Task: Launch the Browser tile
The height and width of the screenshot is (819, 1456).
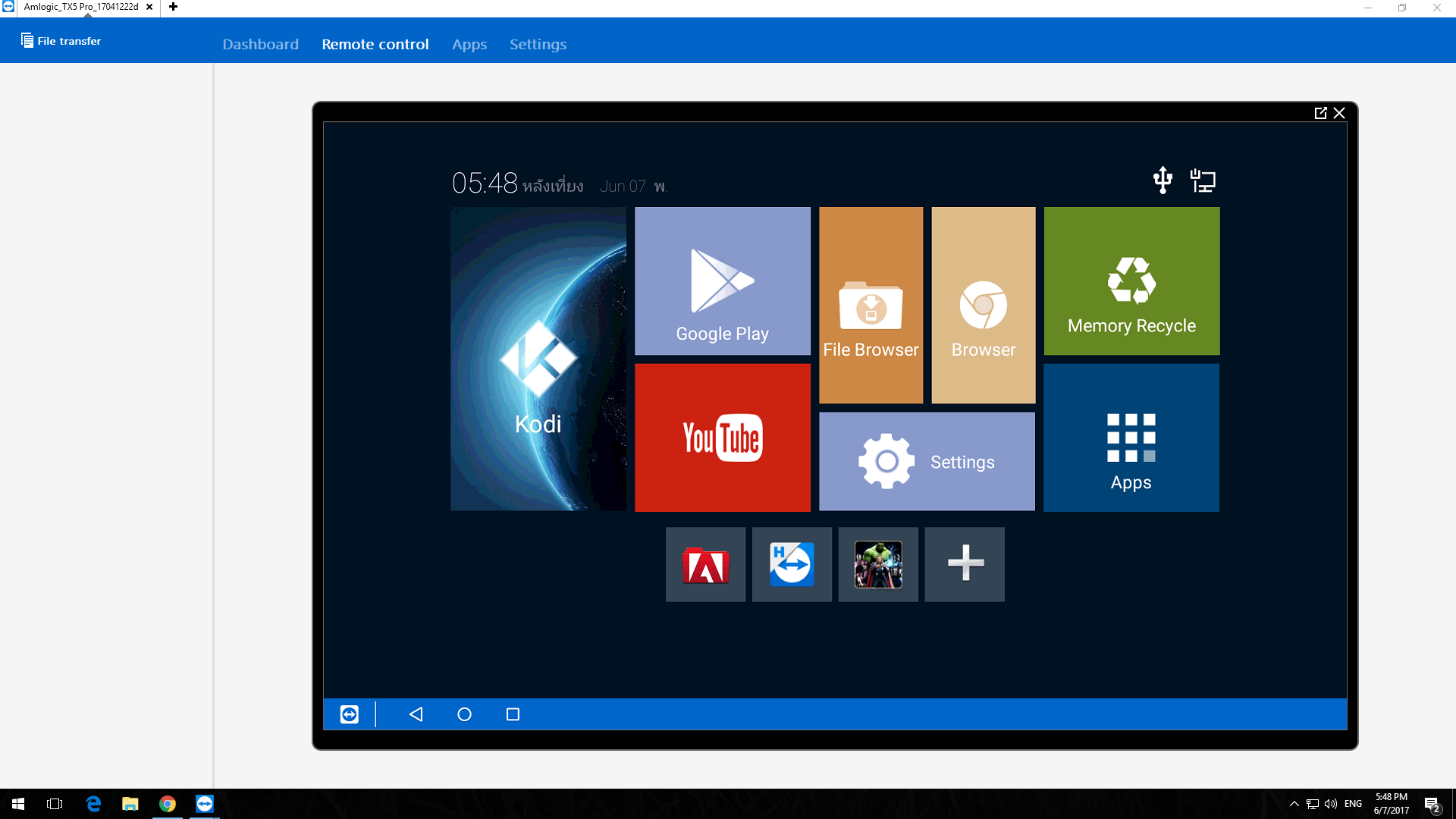Action: 983,305
